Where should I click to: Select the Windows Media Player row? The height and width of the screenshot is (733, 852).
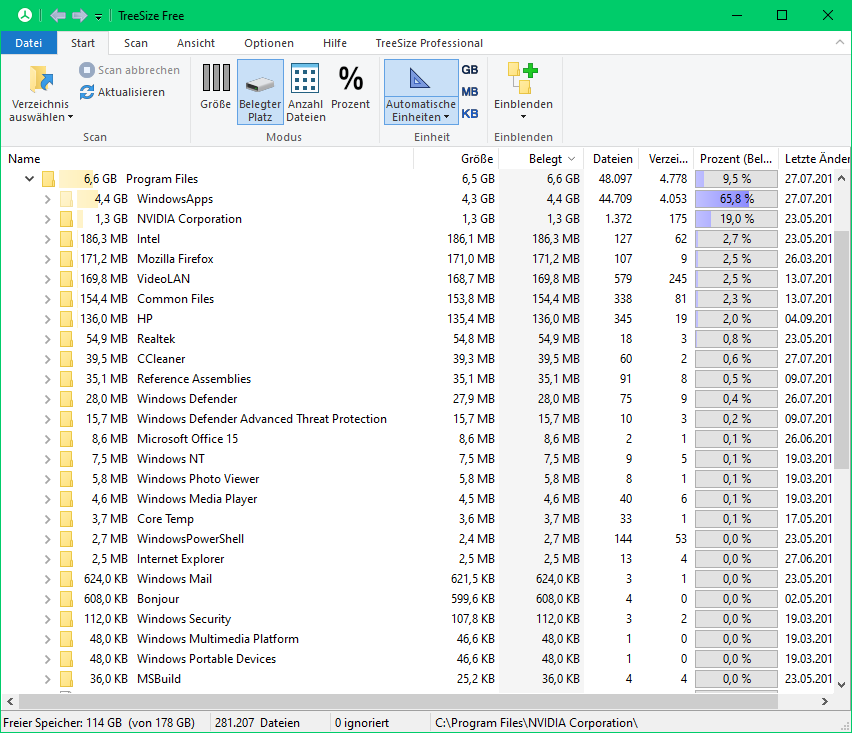417,499
